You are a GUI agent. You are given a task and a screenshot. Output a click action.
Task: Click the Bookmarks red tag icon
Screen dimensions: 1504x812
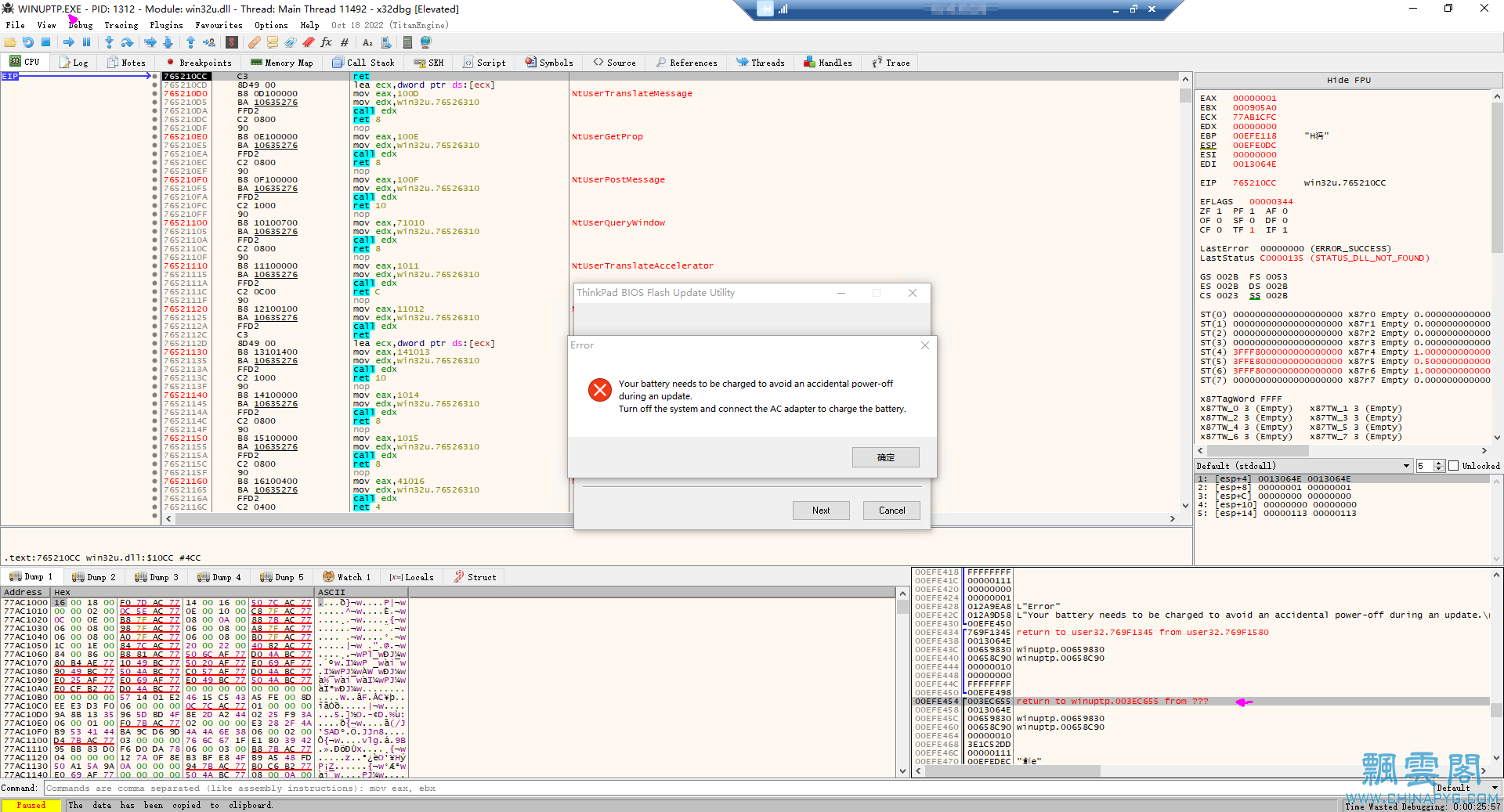[309, 42]
